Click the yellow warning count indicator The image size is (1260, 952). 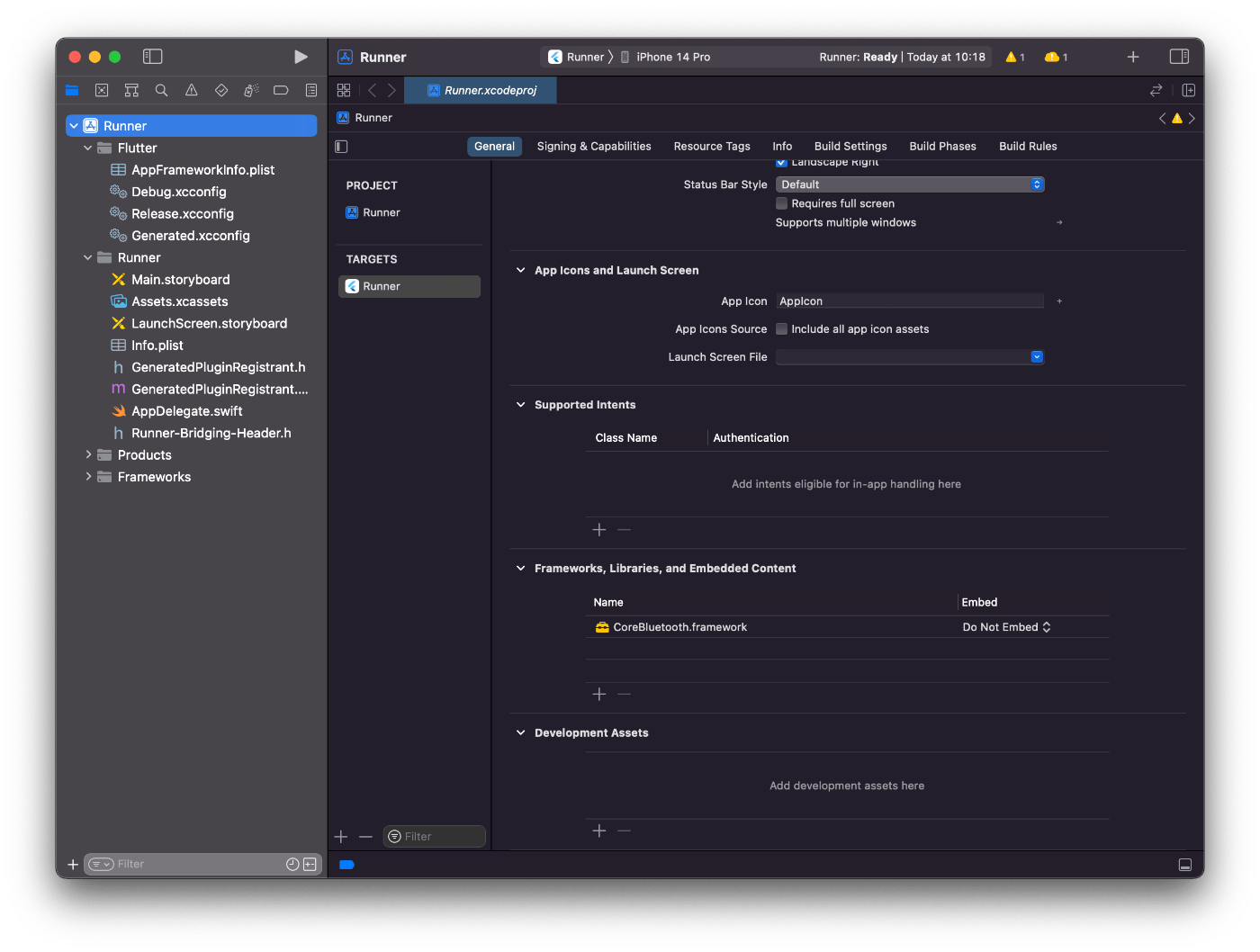1015,57
